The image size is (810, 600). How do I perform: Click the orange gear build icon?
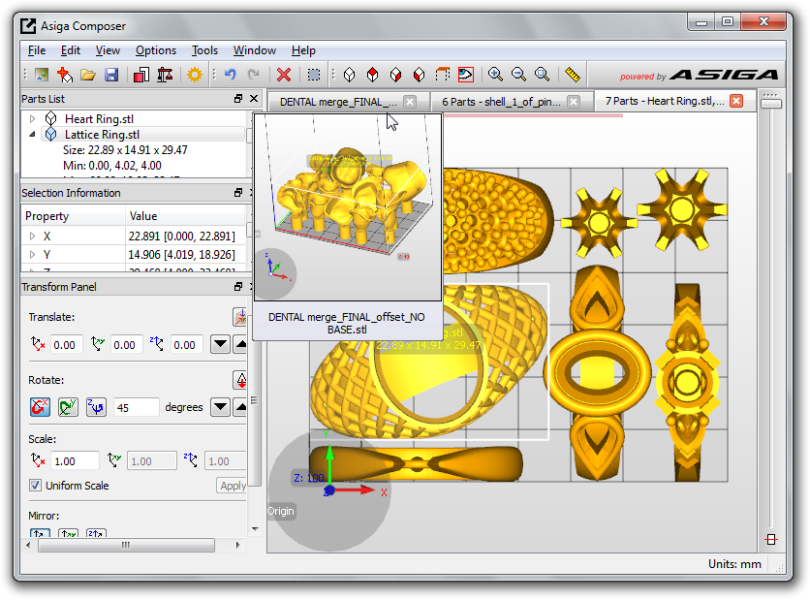point(195,75)
